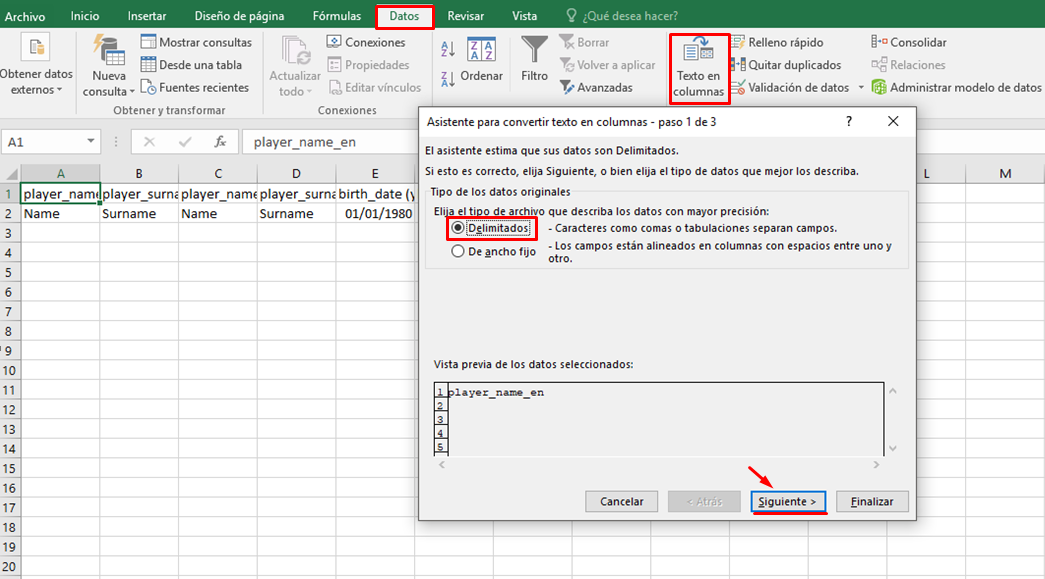The width and height of the screenshot is (1045, 579).
Task: Click the disabled Atrás button
Action: coord(704,502)
